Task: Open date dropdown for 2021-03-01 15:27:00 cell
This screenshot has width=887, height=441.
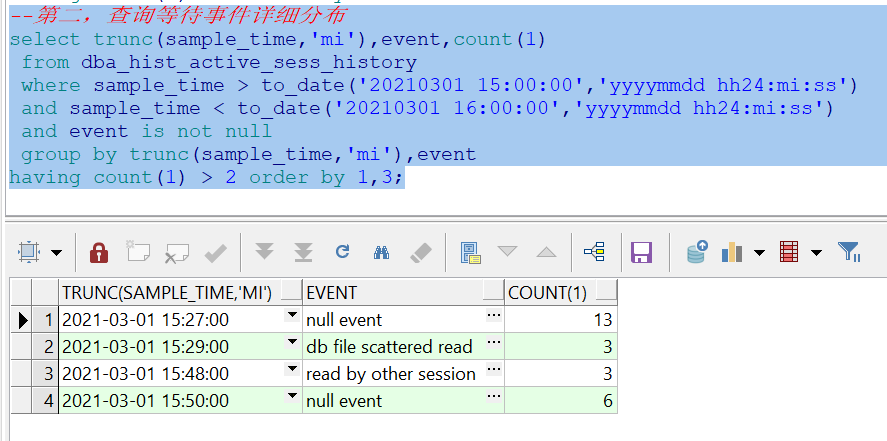Action: (x=292, y=315)
